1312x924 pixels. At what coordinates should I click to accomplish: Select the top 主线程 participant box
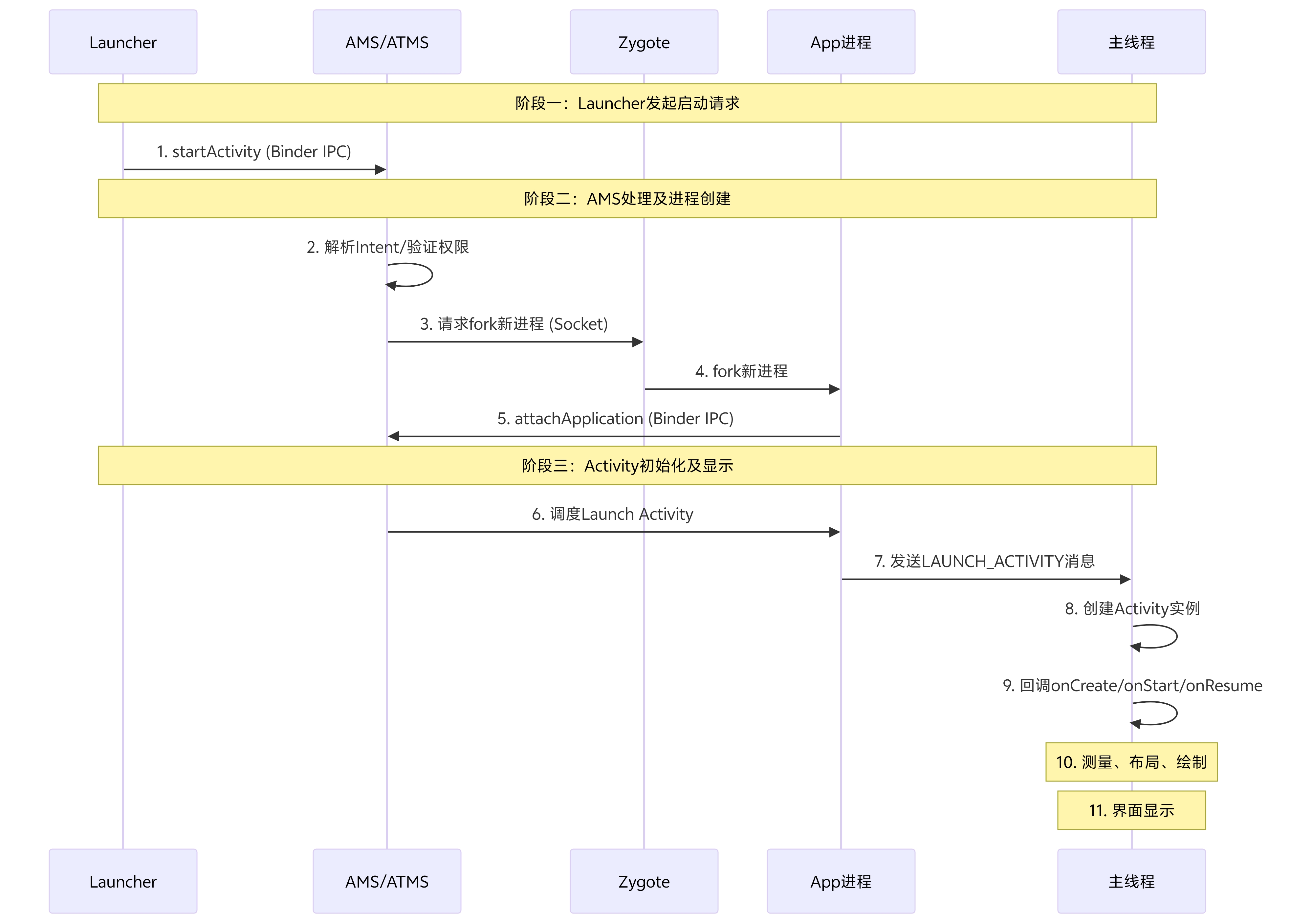tap(1131, 42)
